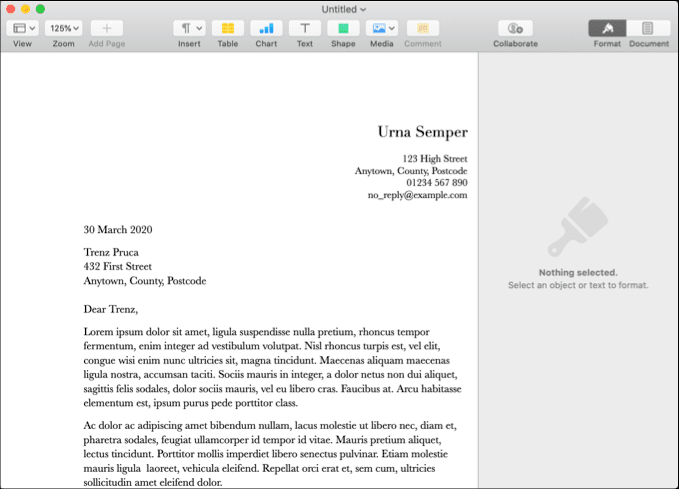Click the Lorem ipsum dolor paragraph

(x=272, y=367)
